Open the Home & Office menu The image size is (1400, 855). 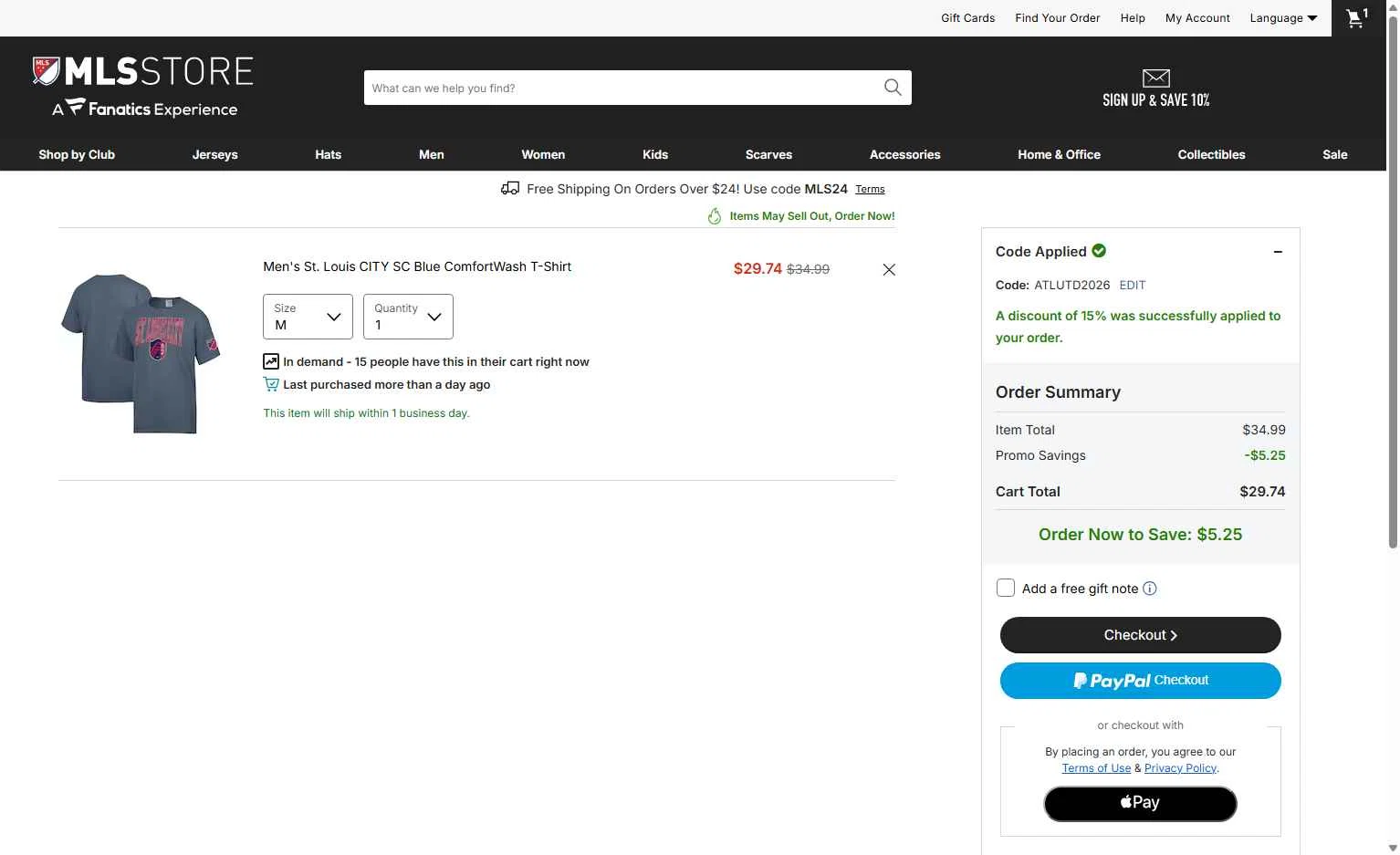(1060, 154)
